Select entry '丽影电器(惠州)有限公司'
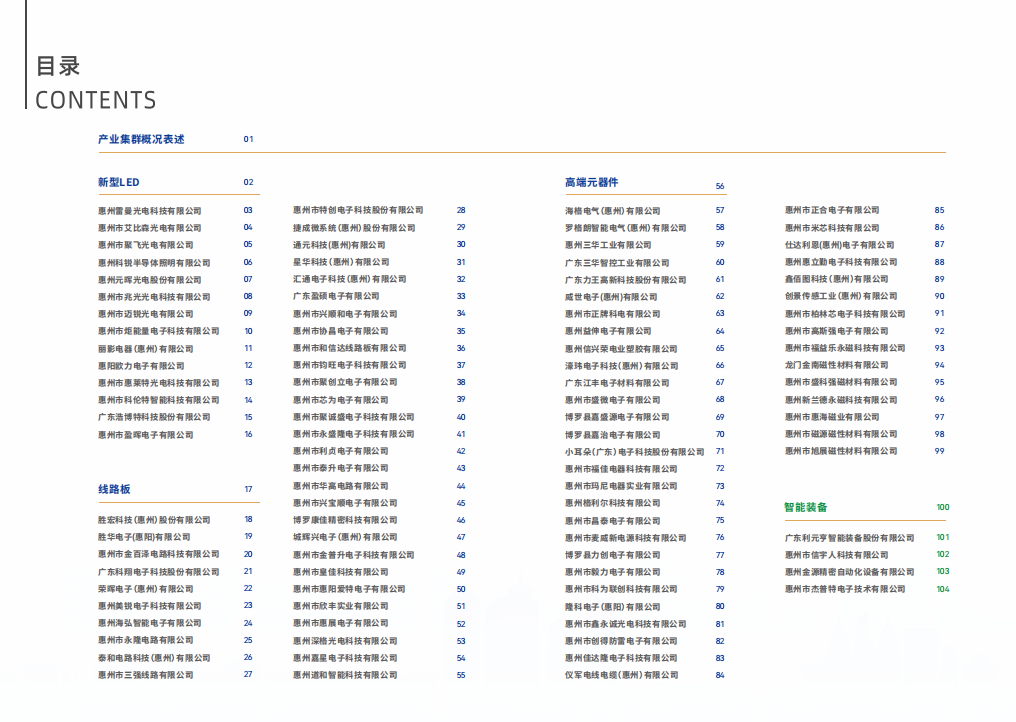The height and width of the screenshot is (722, 1016). 146,349
